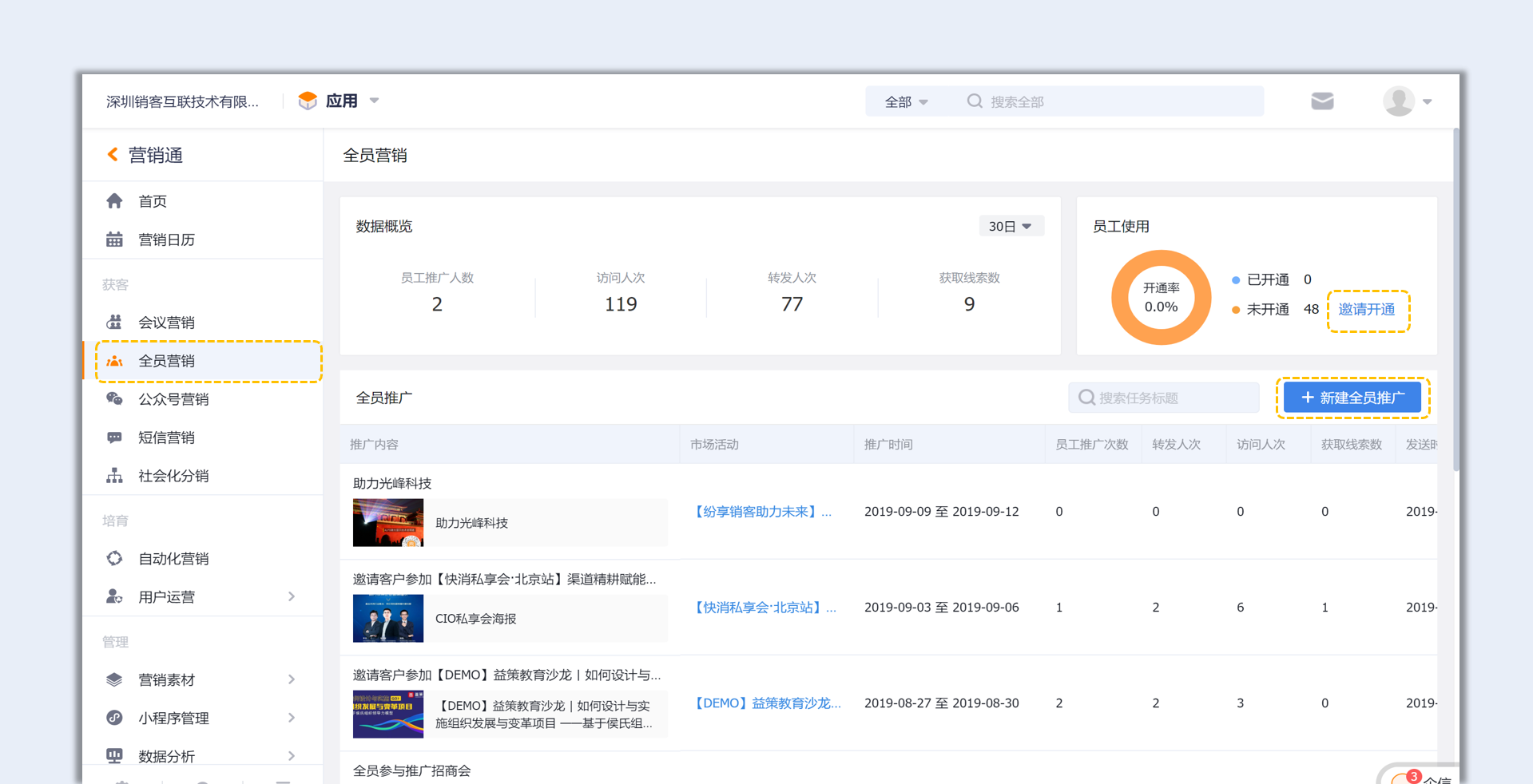The width and height of the screenshot is (1533, 784).
Task: Open the account dropdown arrow beside avatar
Action: (1428, 101)
